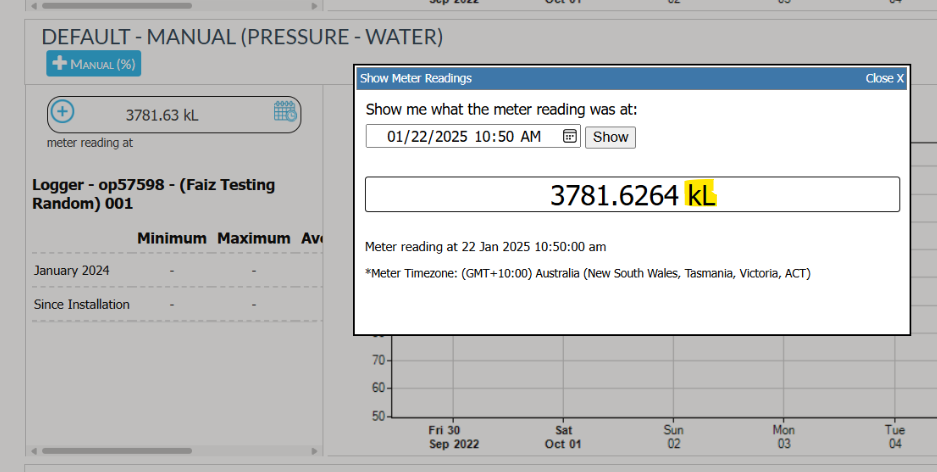
Task: Open the calendar icon in meter reading box
Action: coord(285,112)
